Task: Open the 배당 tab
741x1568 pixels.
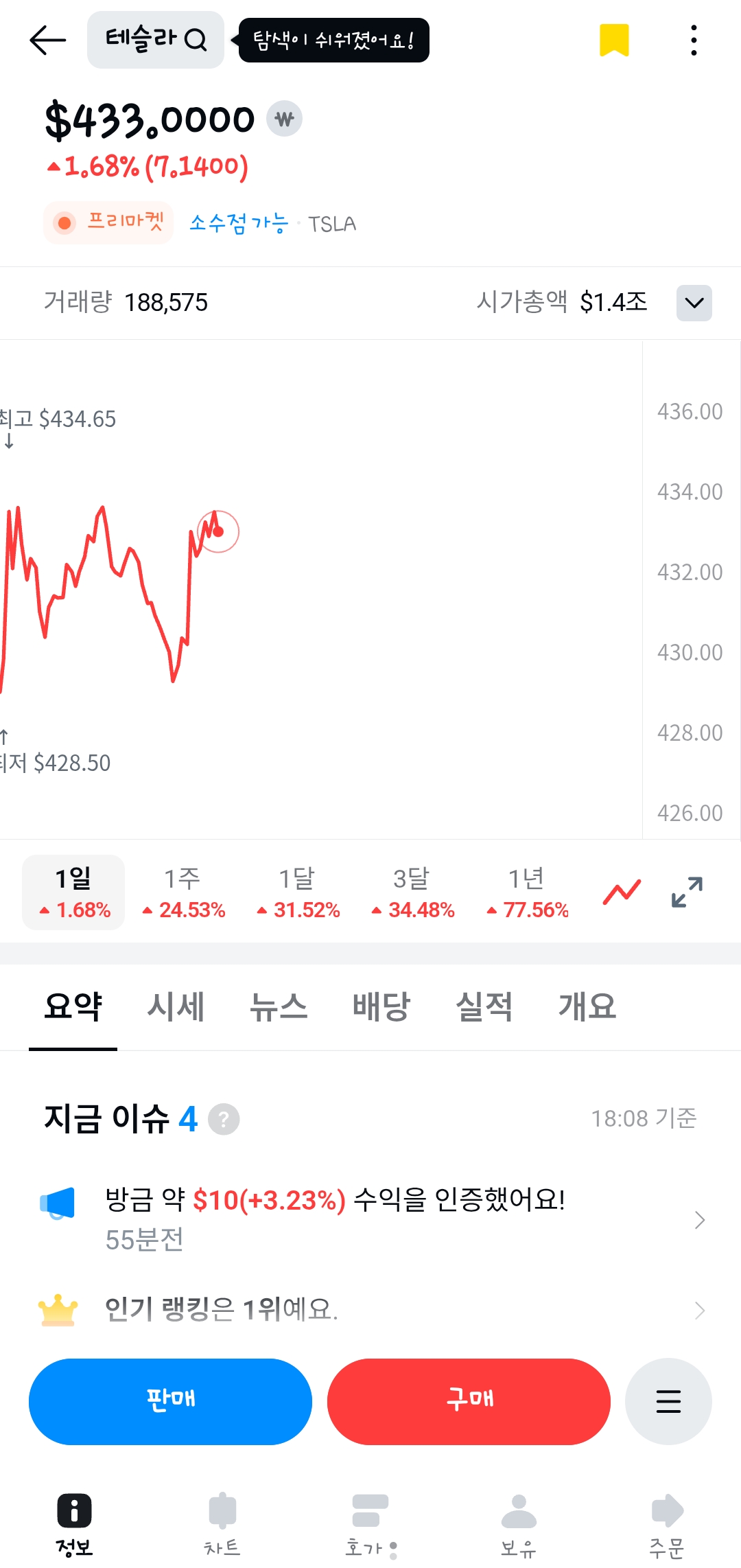Action: 381,1007
